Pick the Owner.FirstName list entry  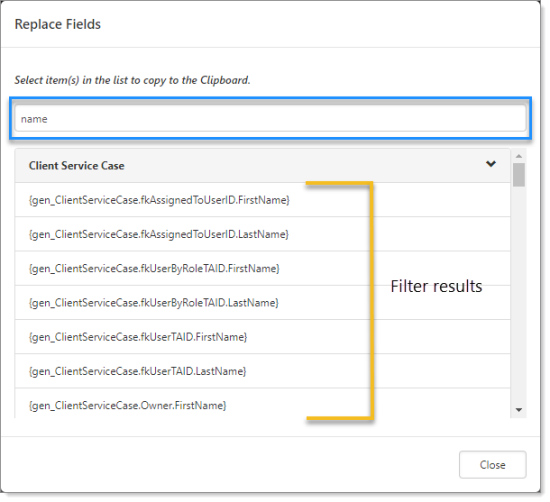click(262, 403)
